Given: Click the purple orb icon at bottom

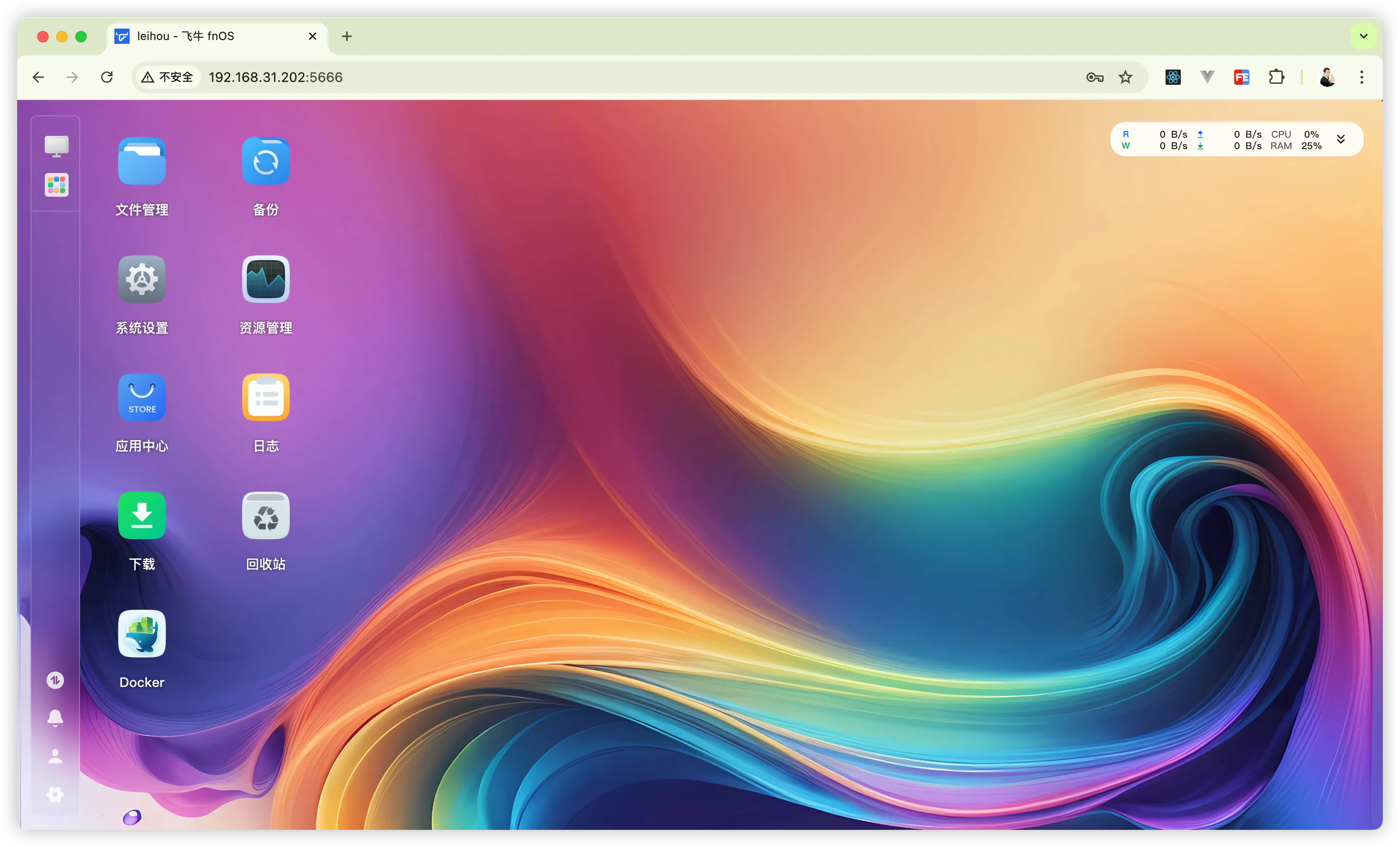Looking at the screenshot, I should [132, 817].
